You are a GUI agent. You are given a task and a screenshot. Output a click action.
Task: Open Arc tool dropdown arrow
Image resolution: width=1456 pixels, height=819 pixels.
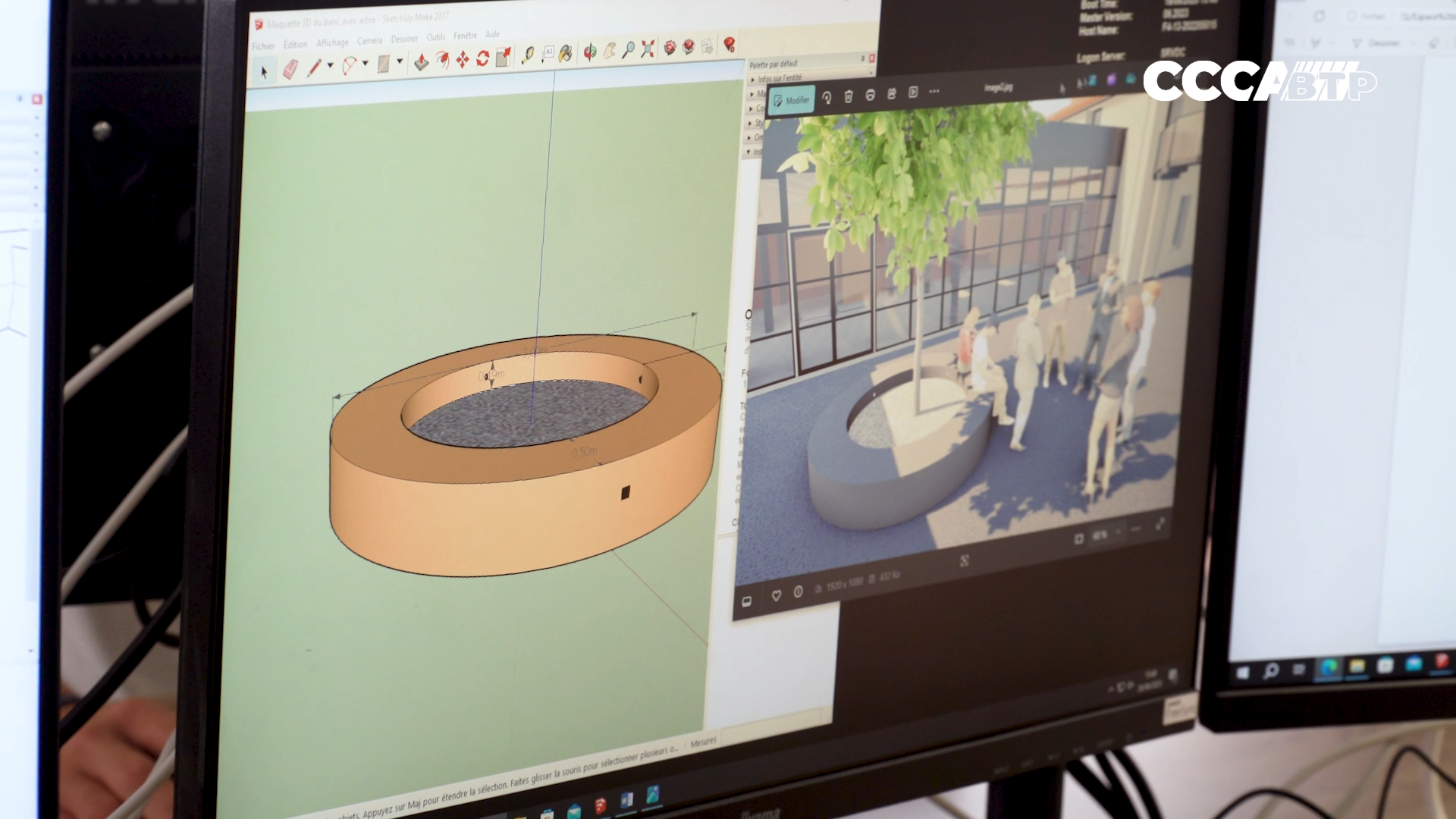coord(365,64)
